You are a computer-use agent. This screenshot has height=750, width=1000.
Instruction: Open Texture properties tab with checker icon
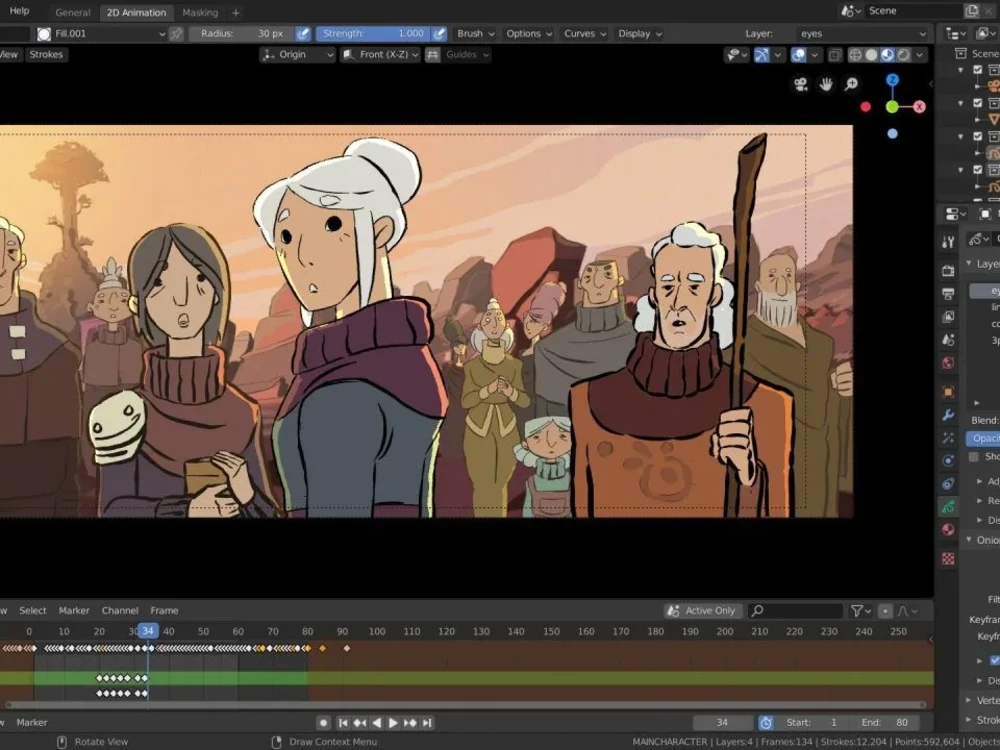[x=948, y=559]
